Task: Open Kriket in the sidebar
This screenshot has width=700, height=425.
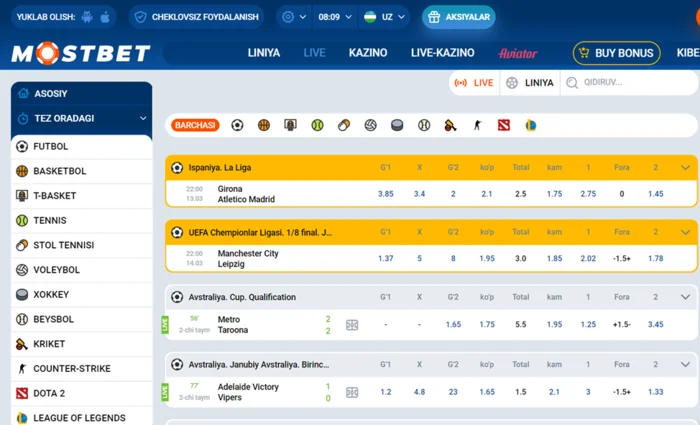Action: 81,344
